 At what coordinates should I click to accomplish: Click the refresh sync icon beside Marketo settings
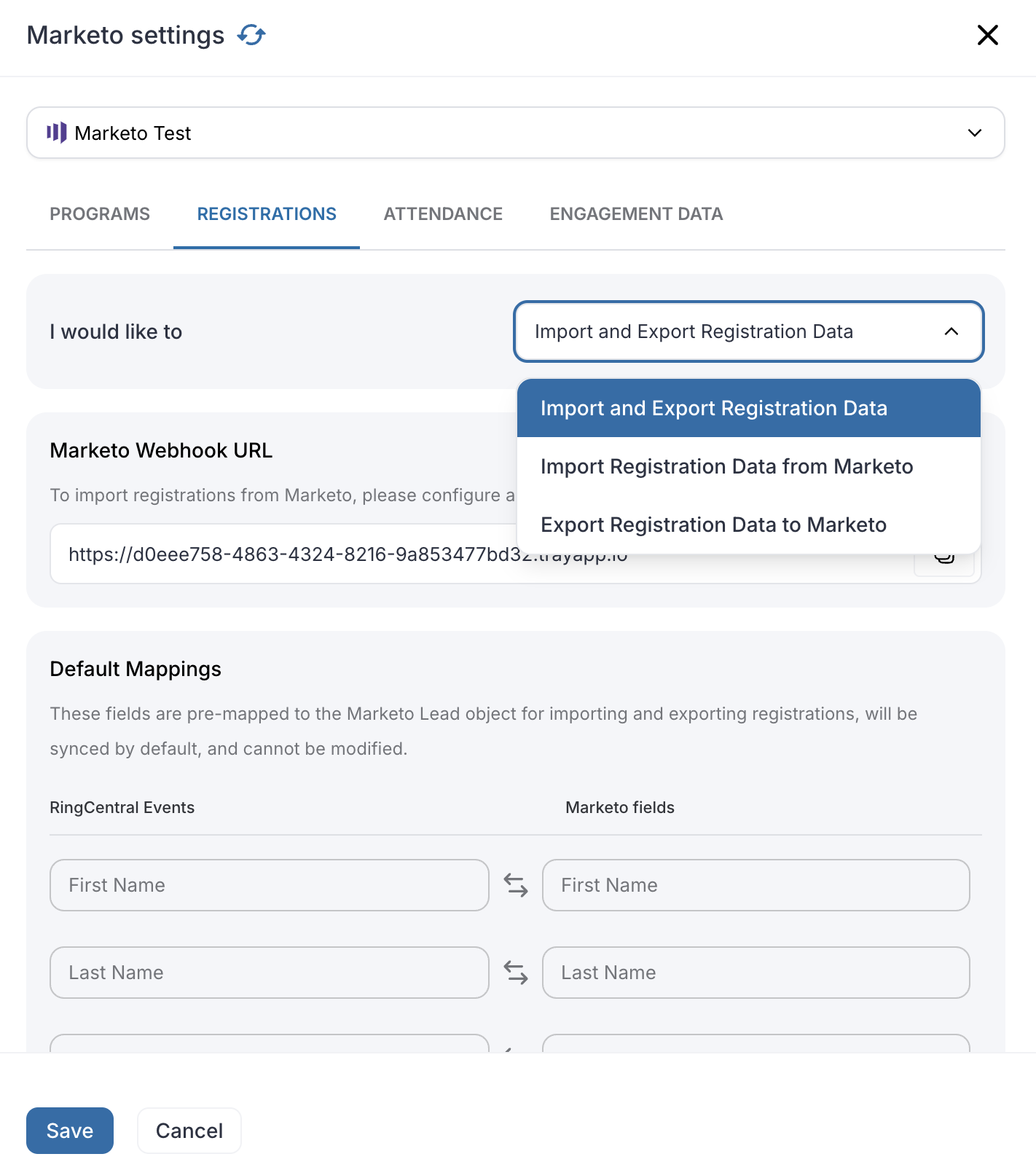pos(251,35)
